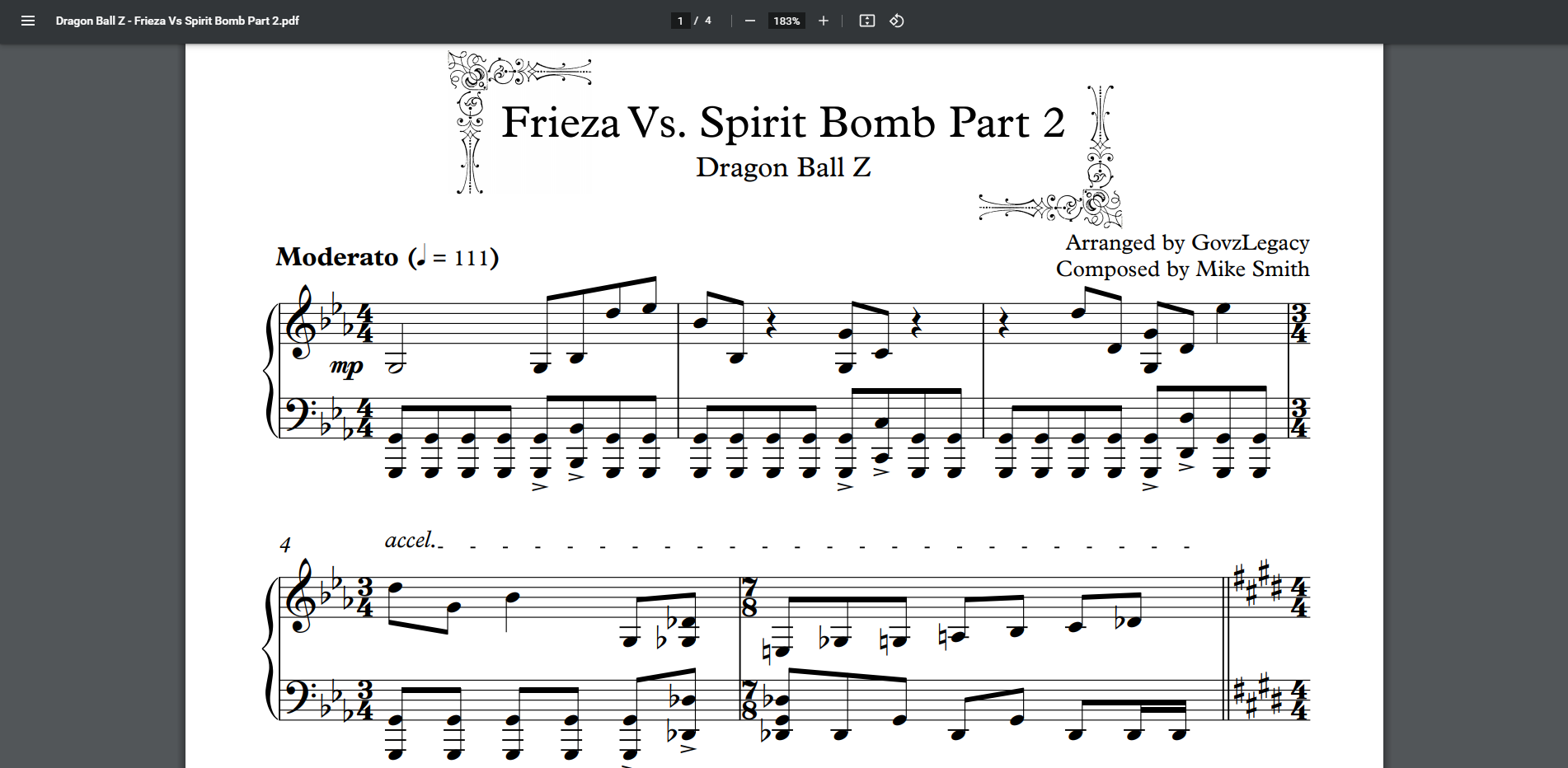
Task: Rotate the document counterclockwise
Action: (897, 21)
